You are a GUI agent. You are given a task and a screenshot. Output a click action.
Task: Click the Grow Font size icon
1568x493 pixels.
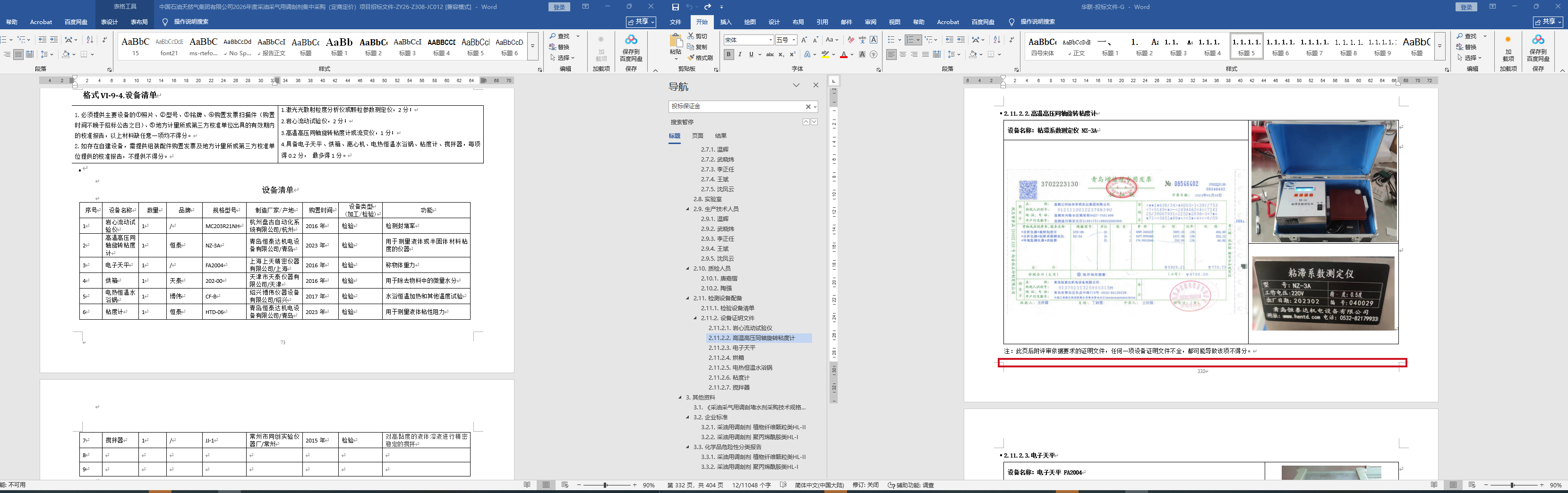(804, 40)
